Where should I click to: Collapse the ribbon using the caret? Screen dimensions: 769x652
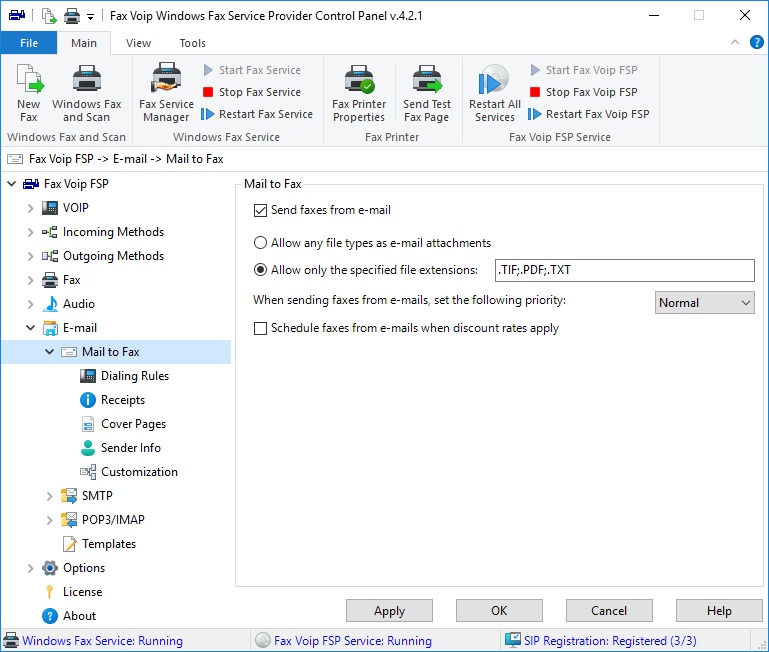click(x=735, y=42)
